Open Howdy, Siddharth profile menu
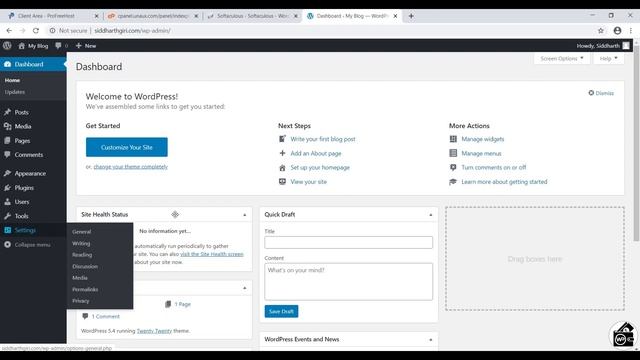 [603, 46]
